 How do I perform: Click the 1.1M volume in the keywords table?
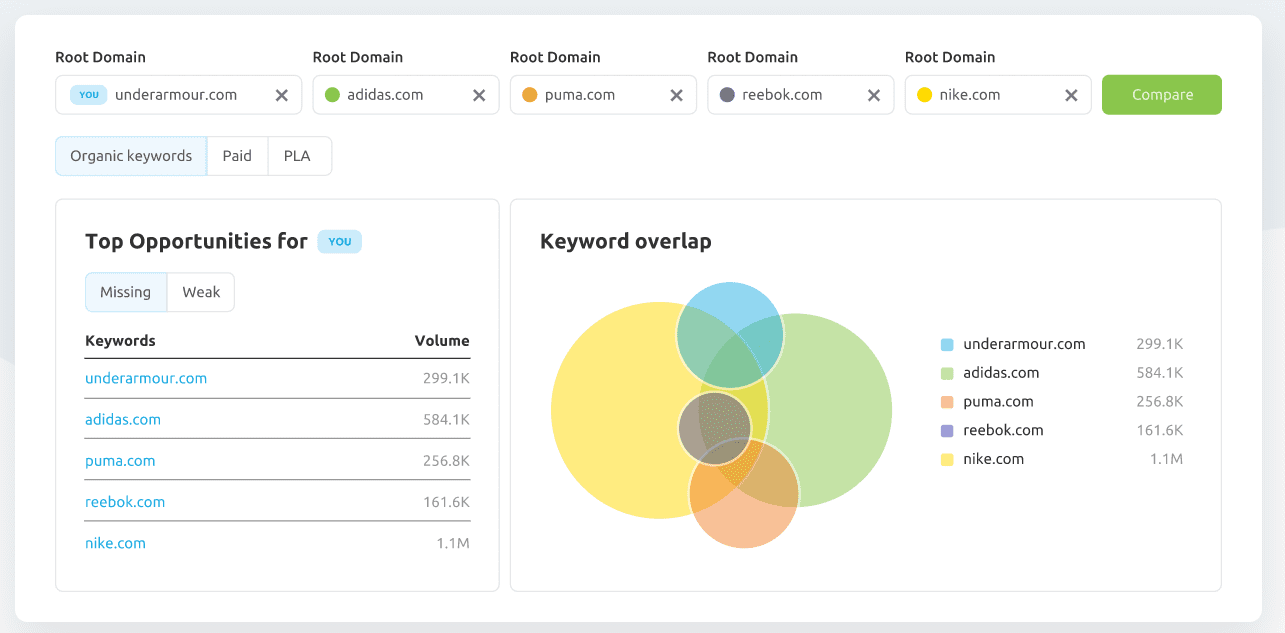(x=453, y=543)
